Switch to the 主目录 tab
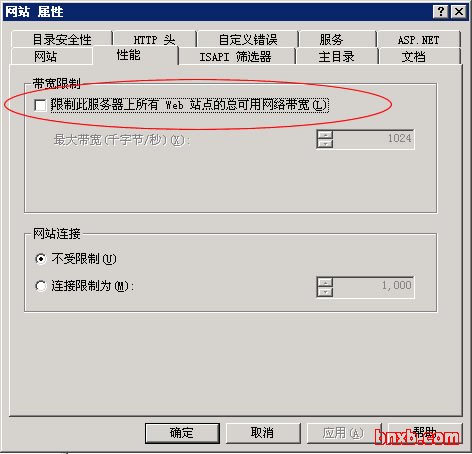This screenshot has width=472, height=454. click(337, 56)
